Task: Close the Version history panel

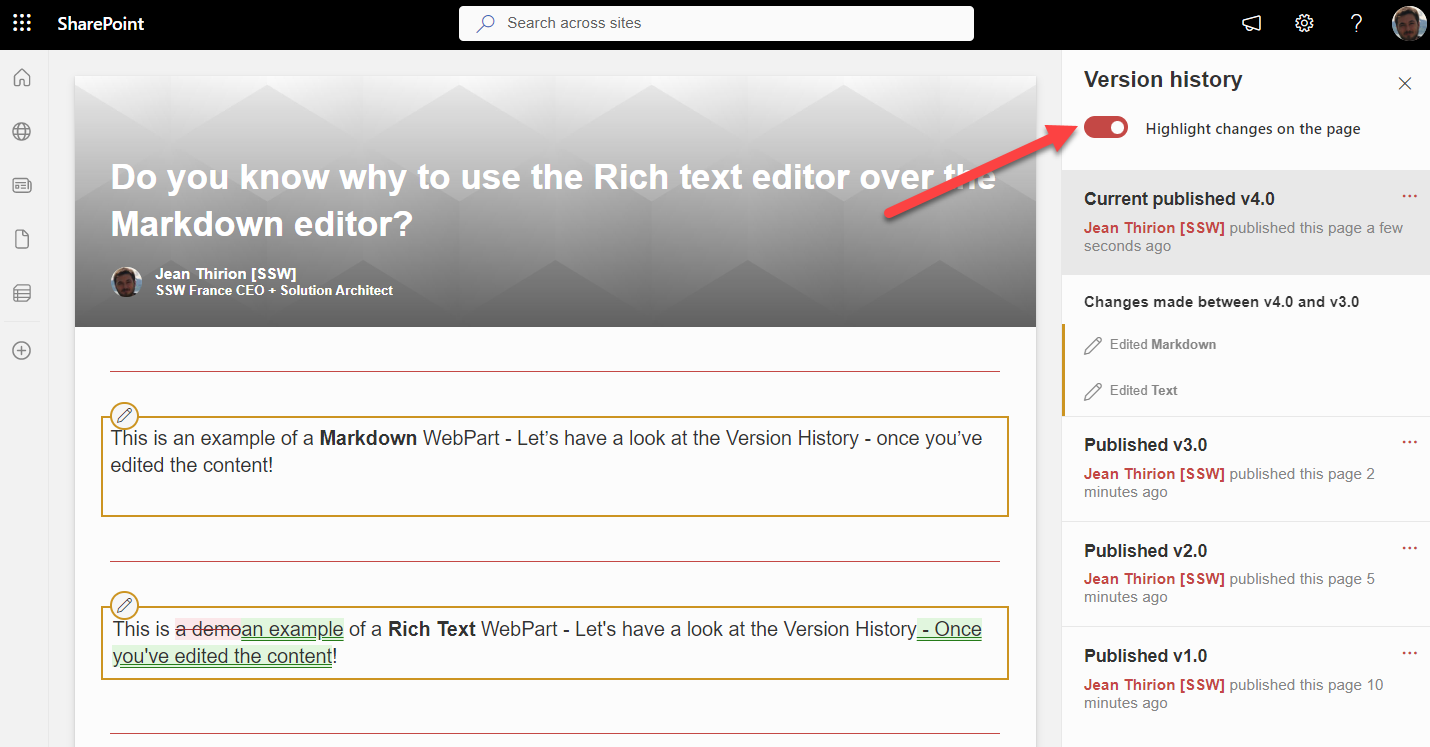Action: coord(1404,84)
